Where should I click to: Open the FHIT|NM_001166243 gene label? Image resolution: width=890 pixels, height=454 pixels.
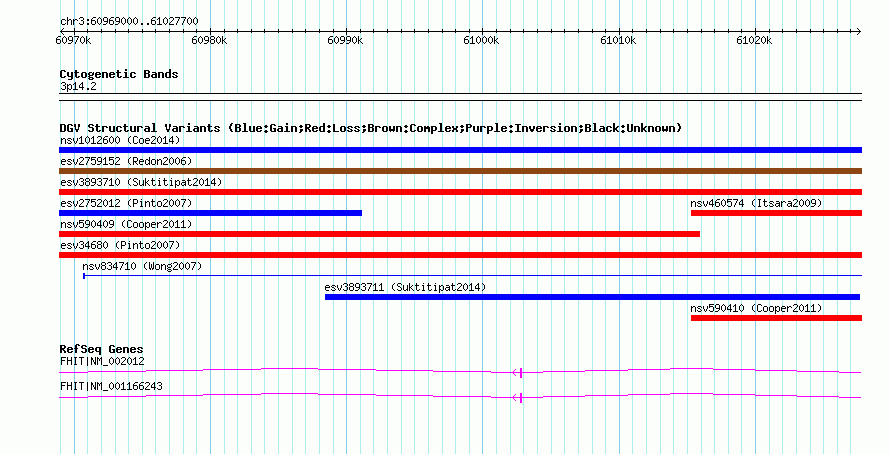coord(111,386)
